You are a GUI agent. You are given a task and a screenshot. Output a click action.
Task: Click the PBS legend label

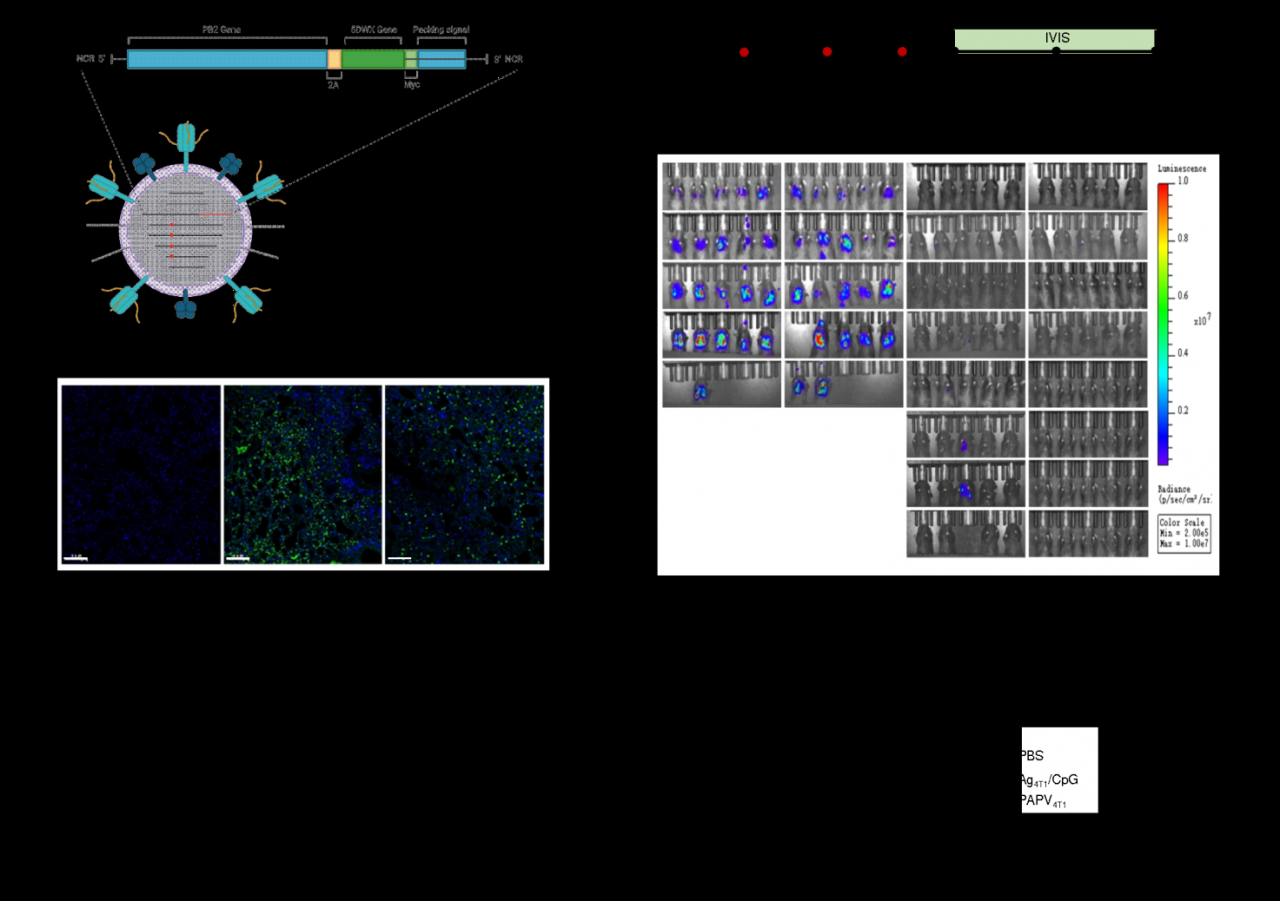click(x=1032, y=756)
